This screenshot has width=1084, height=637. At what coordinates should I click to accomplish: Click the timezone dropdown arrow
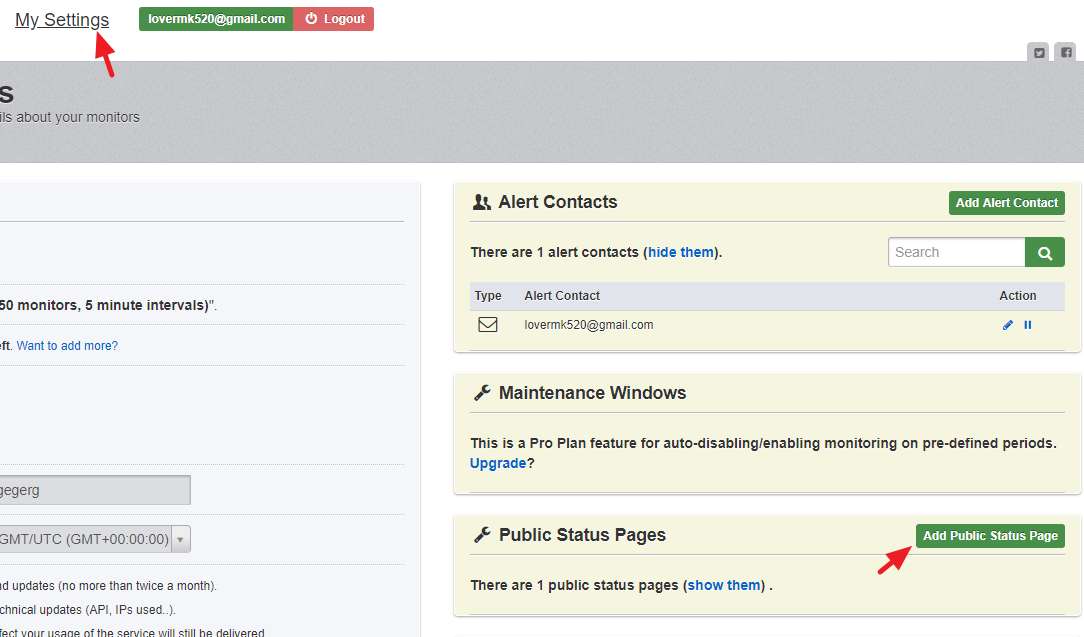pos(180,539)
